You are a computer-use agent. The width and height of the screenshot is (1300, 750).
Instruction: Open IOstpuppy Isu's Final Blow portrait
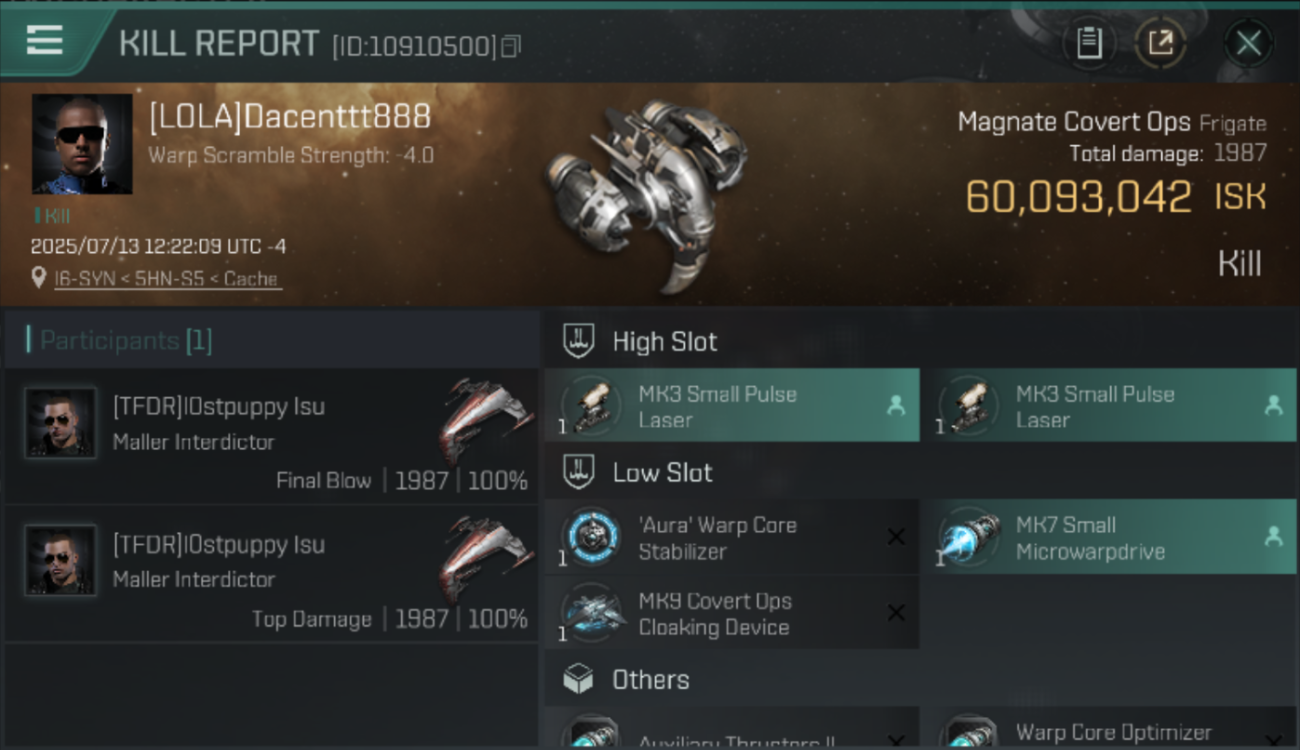pos(60,423)
